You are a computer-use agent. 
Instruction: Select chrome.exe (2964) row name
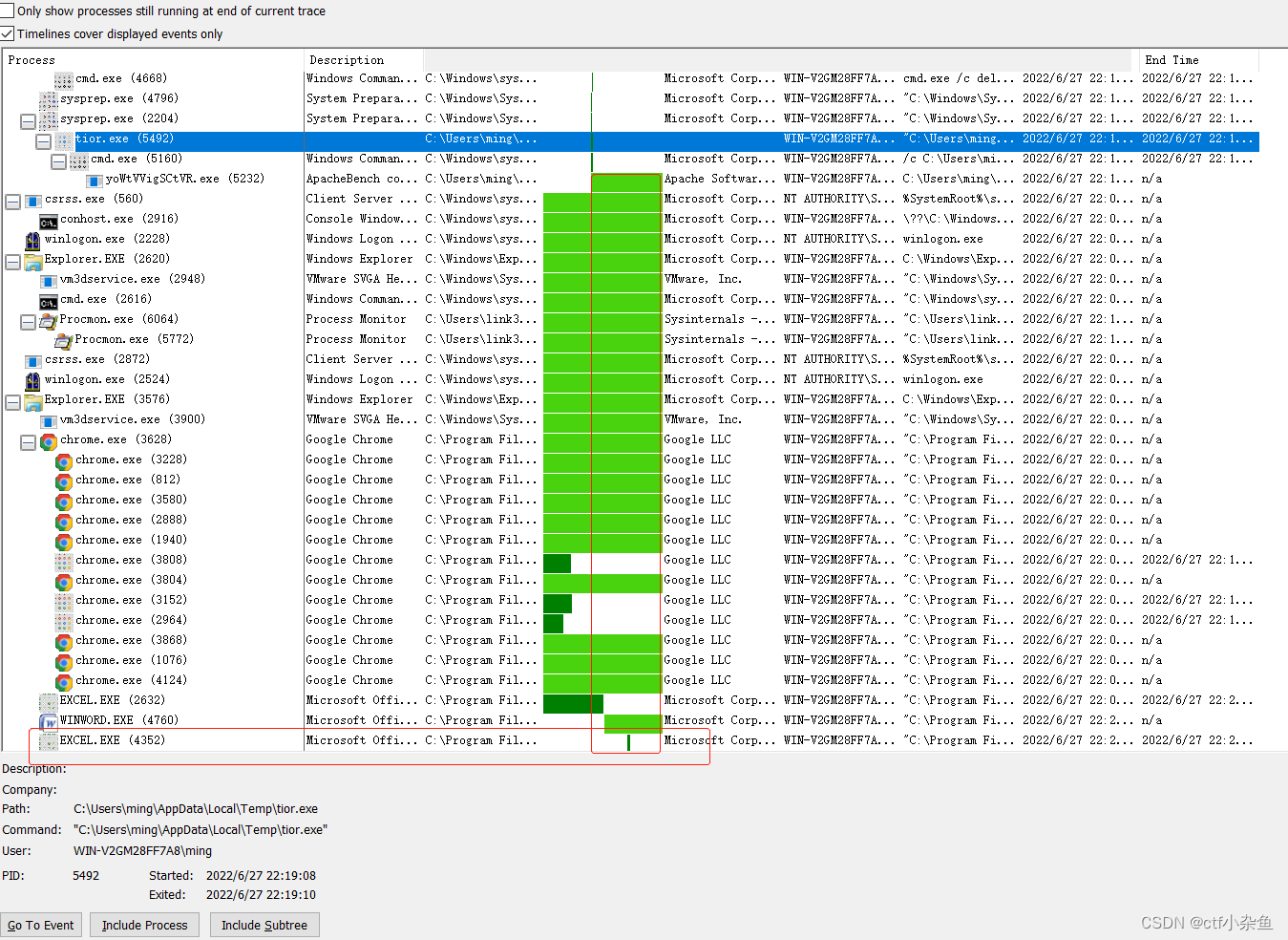[x=131, y=620]
